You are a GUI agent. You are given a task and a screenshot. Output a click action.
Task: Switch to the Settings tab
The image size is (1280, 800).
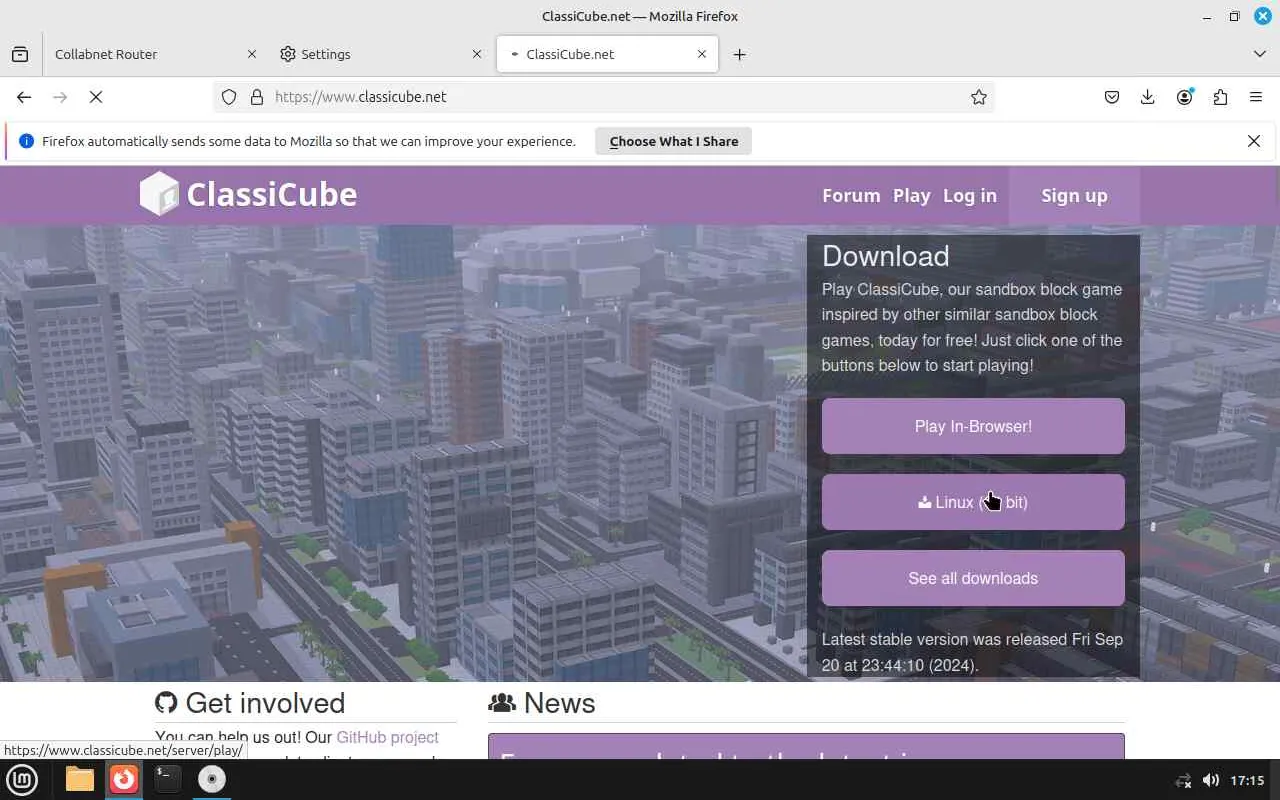[382, 54]
